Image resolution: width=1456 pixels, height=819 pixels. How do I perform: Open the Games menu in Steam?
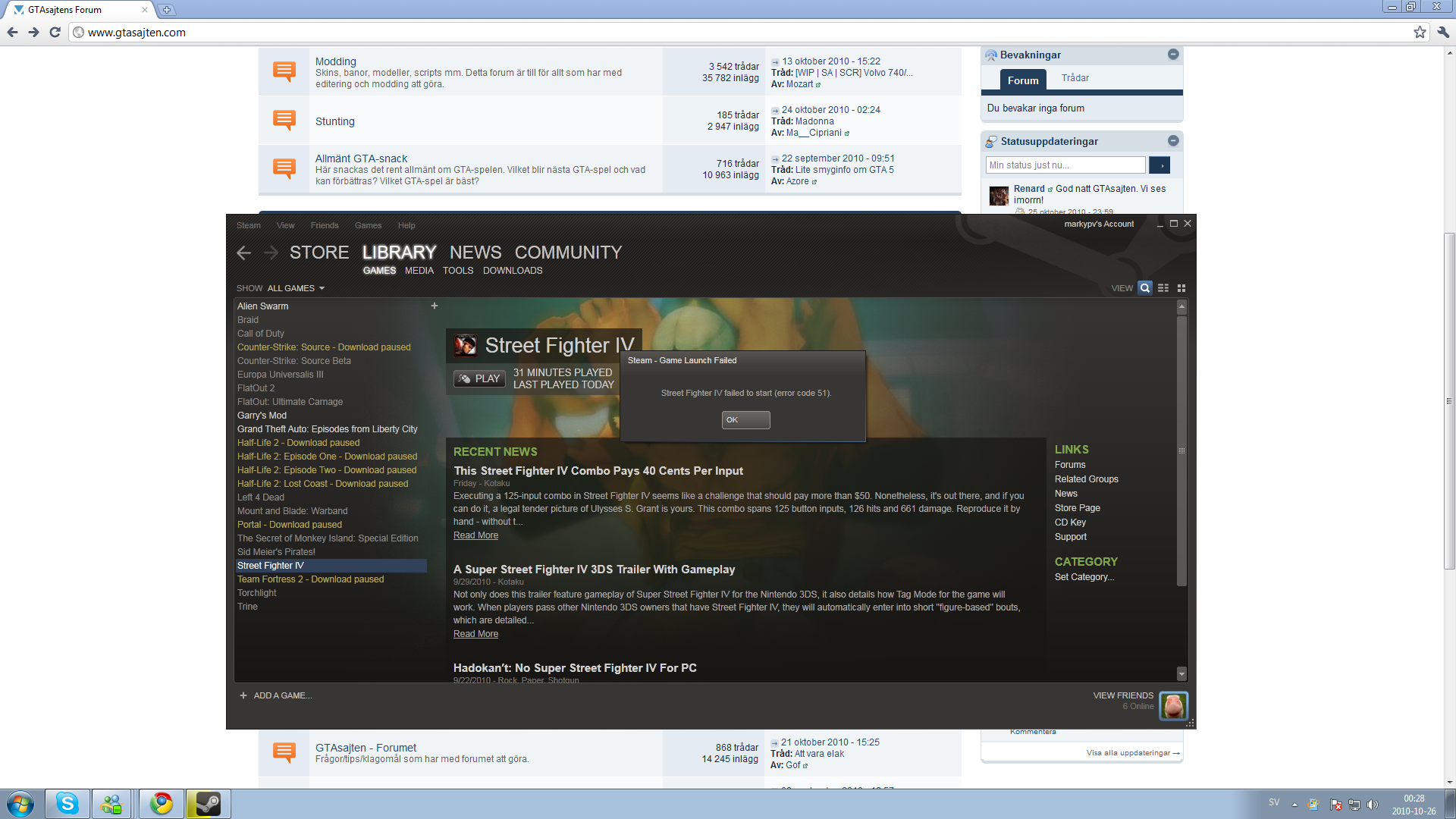click(x=368, y=225)
